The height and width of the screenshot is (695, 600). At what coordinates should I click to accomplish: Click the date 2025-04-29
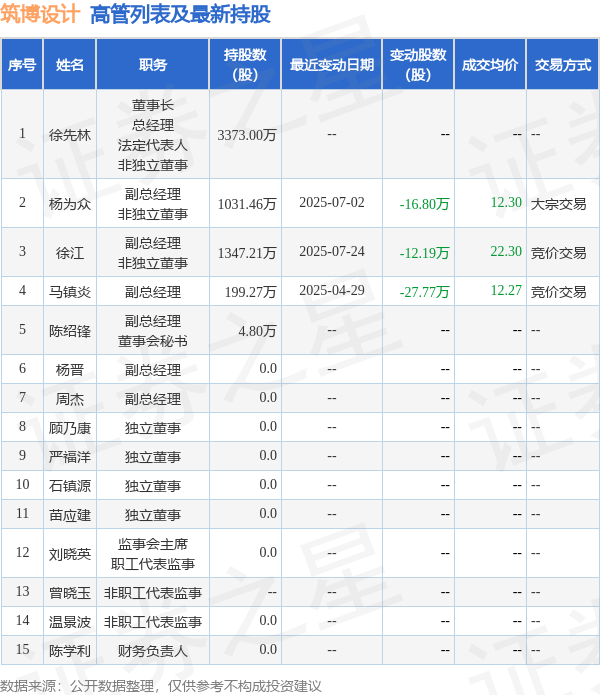(331, 291)
